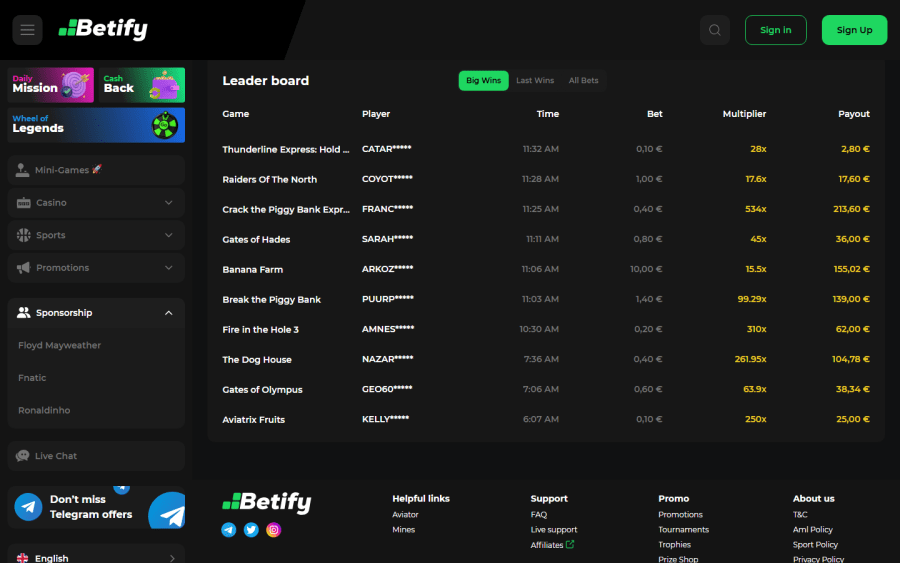
Task: Click the Promotions megaphone icon
Action: 24,267
